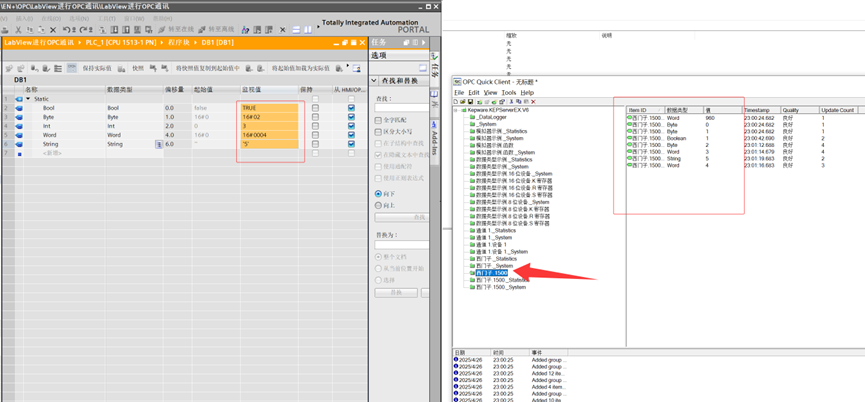Click the Cut scissors icon in TIA toolbar
The height and width of the screenshot is (402, 865).
point(18,30)
